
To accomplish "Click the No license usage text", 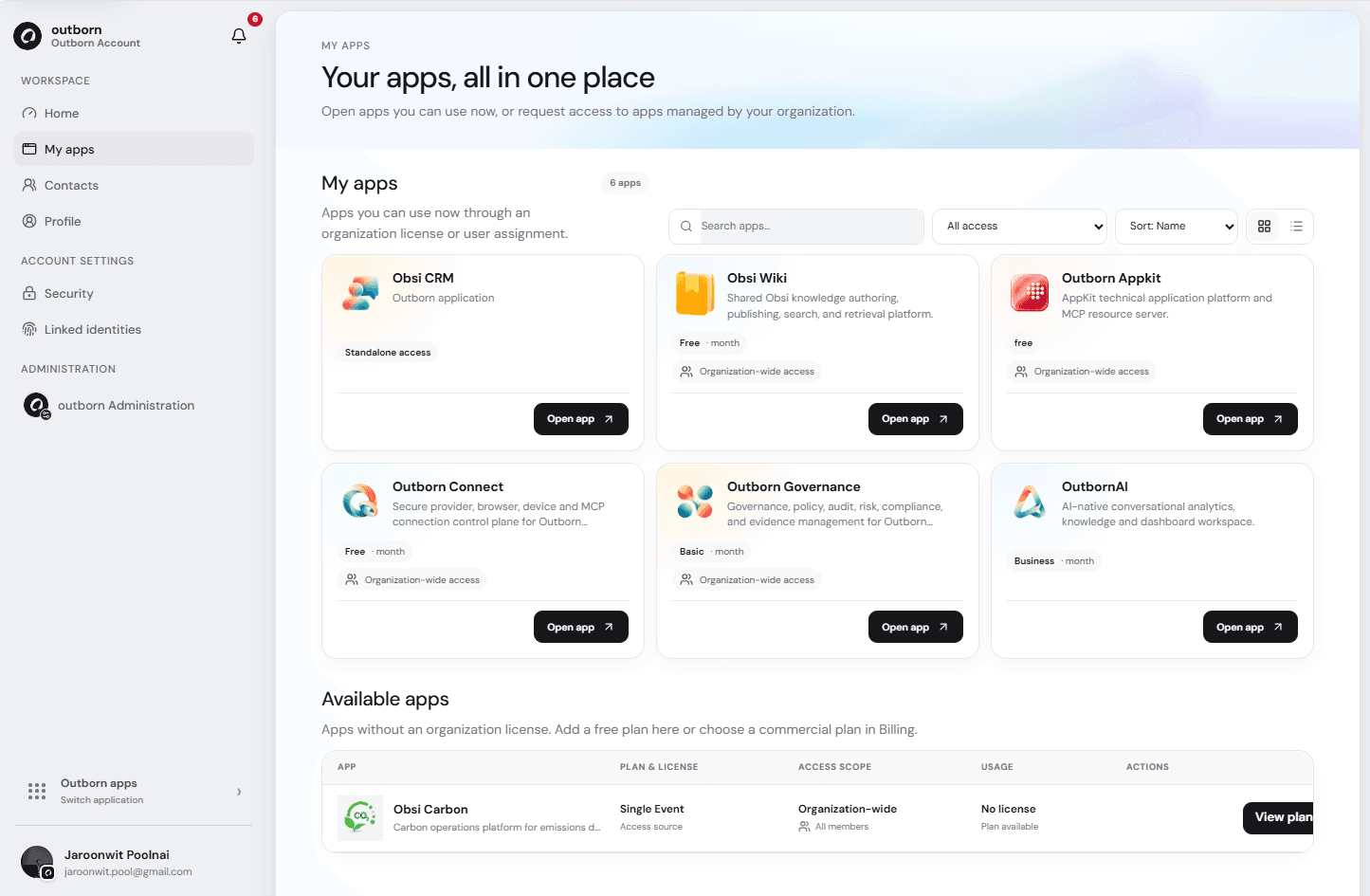I will coord(1008,809).
